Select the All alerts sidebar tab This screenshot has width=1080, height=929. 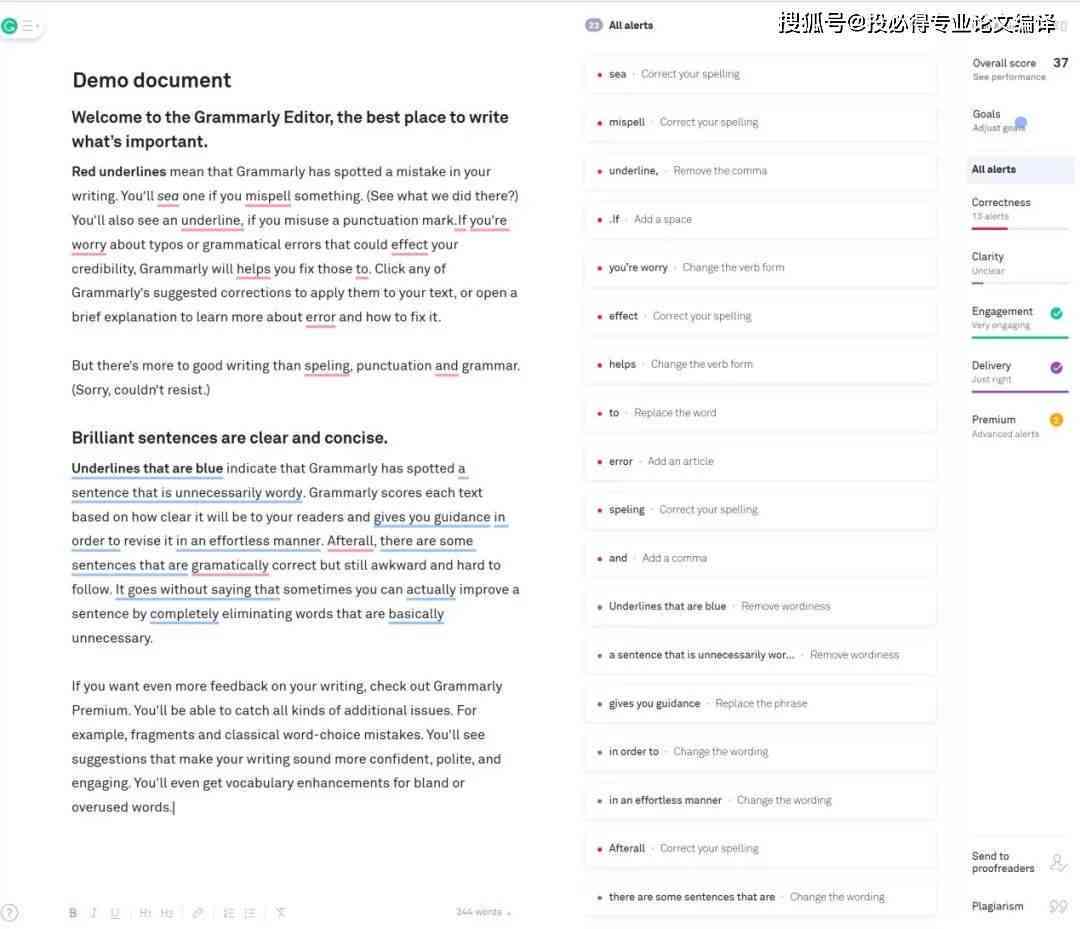[1021, 169]
